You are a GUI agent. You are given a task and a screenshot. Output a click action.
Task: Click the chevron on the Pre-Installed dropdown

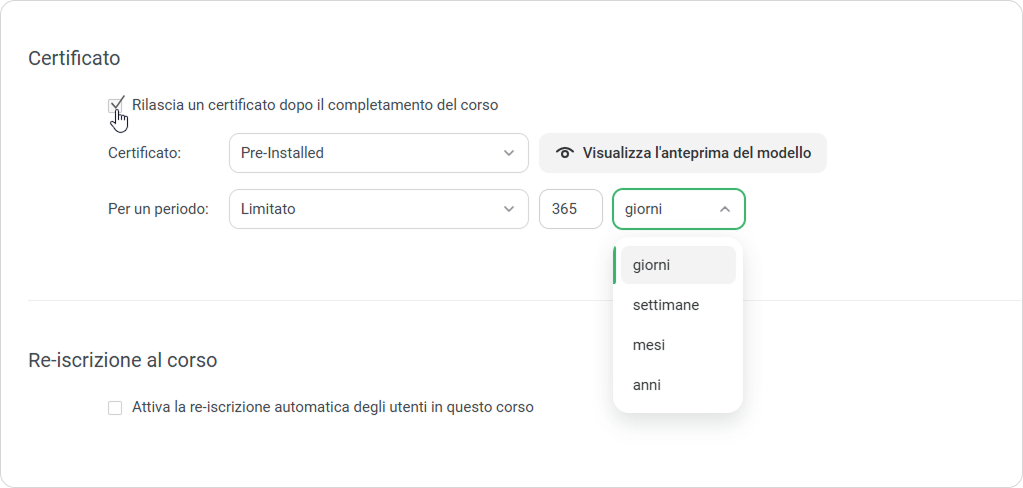click(508, 153)
